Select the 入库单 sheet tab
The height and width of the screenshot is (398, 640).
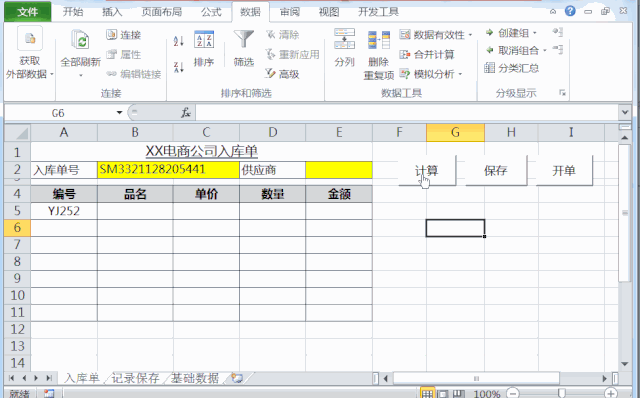click(82, 378)
